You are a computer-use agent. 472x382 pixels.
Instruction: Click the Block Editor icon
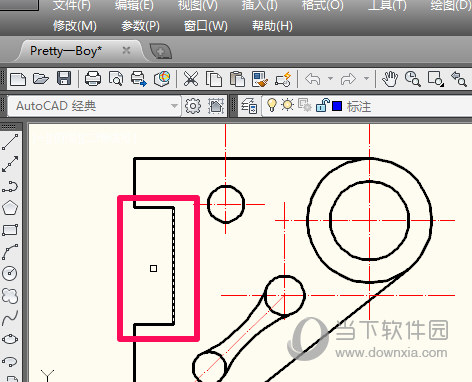point(283,79)
